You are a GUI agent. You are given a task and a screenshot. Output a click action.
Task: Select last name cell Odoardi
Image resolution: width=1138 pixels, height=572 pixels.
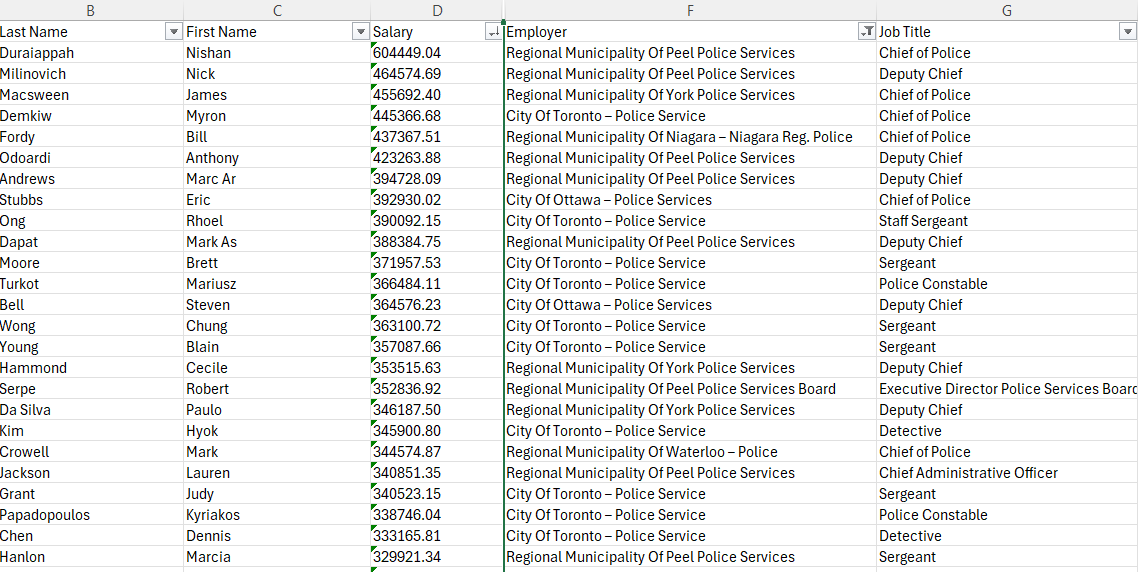click(x=91, y=158)
